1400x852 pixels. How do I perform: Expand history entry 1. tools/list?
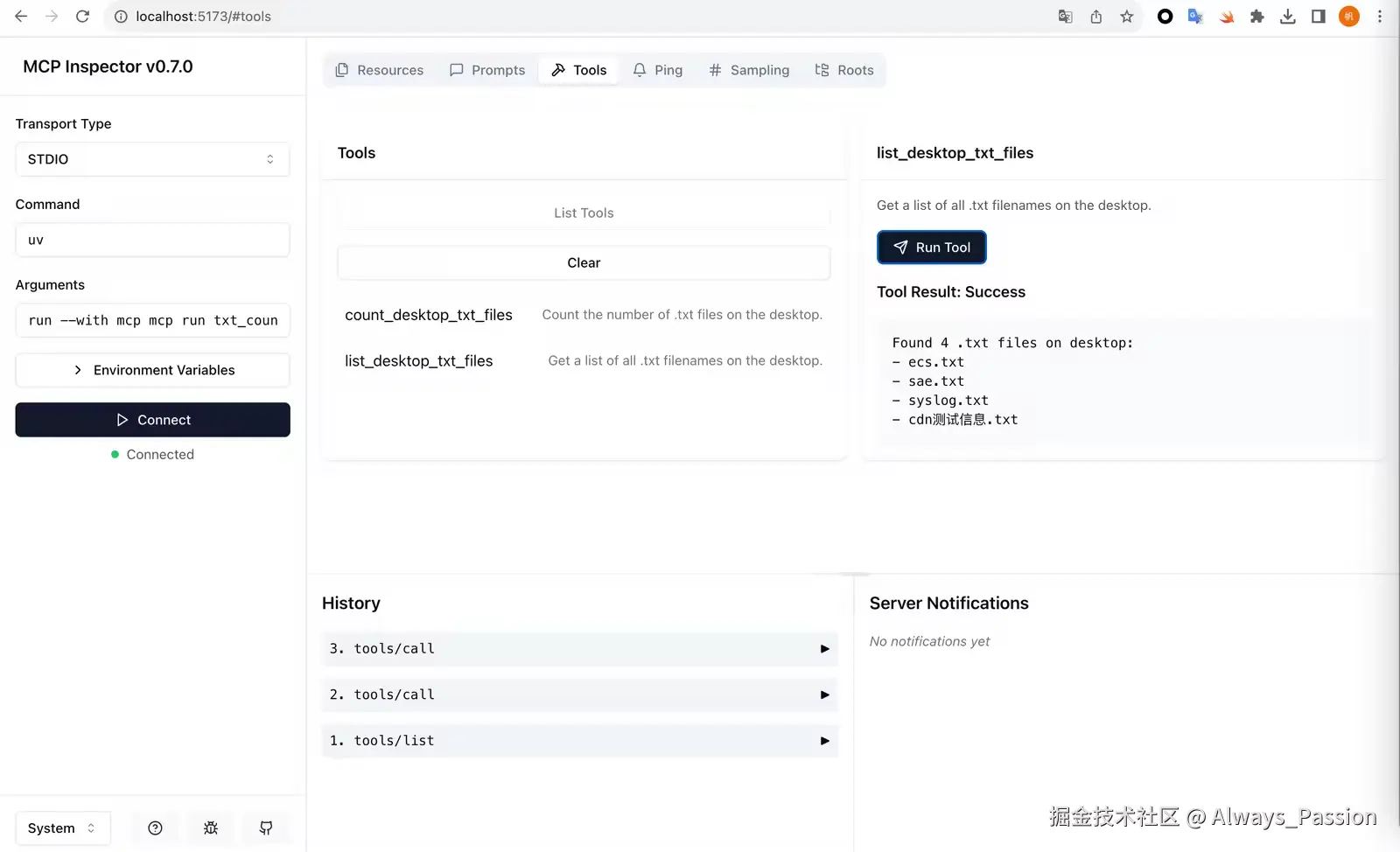coord(580,741)
